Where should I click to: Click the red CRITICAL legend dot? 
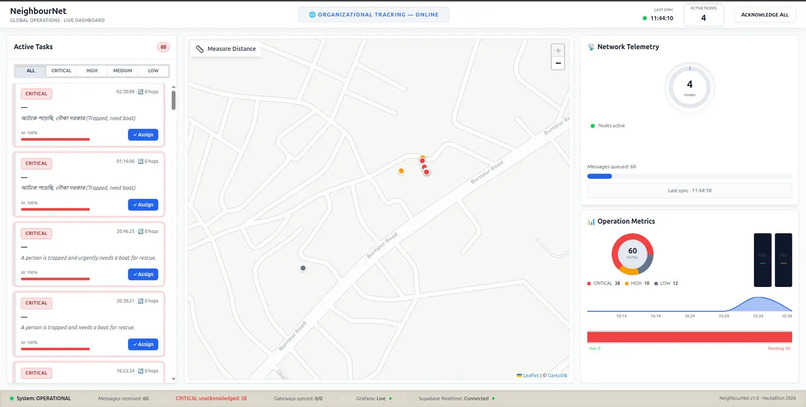[589, 284]
